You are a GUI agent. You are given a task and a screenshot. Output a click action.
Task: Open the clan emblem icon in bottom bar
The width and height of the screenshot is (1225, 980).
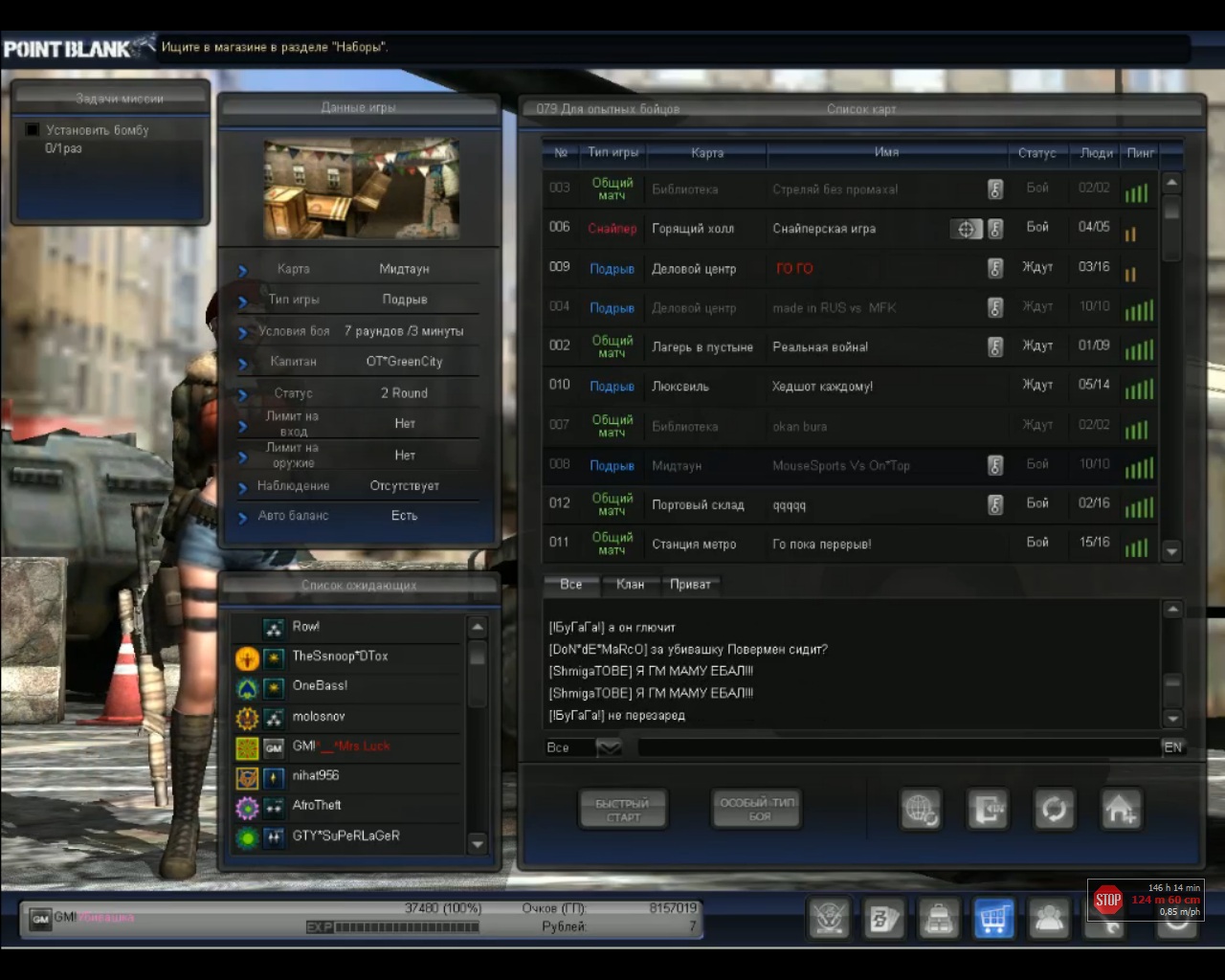point(829,920)
